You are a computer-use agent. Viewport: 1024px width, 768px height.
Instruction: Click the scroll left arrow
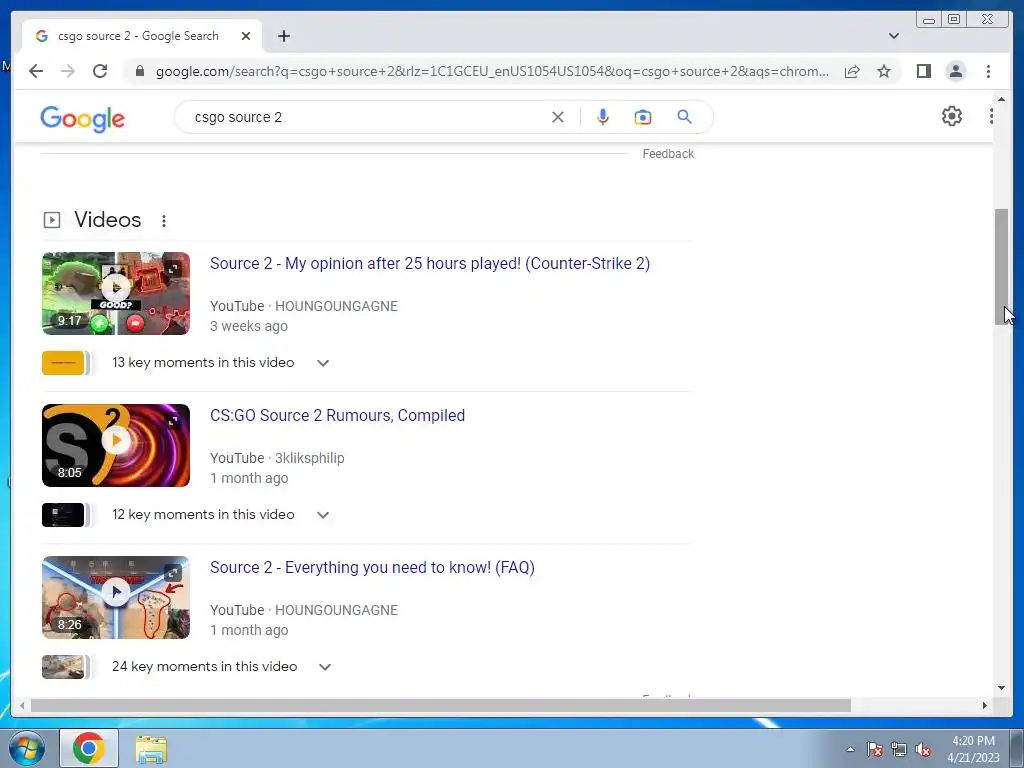point(22,705)
